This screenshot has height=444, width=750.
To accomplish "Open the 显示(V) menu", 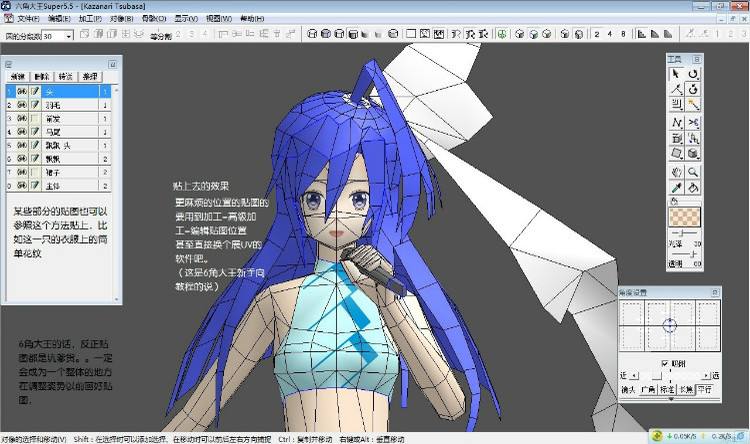I will coord(186,19).
